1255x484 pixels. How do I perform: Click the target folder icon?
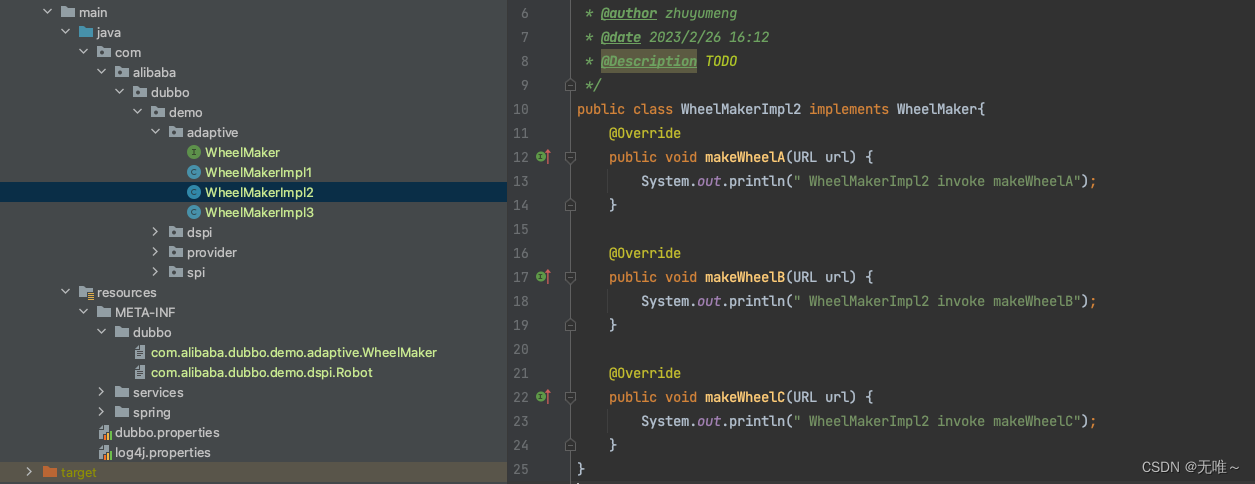pyautogui.click(x=50, y=472)
